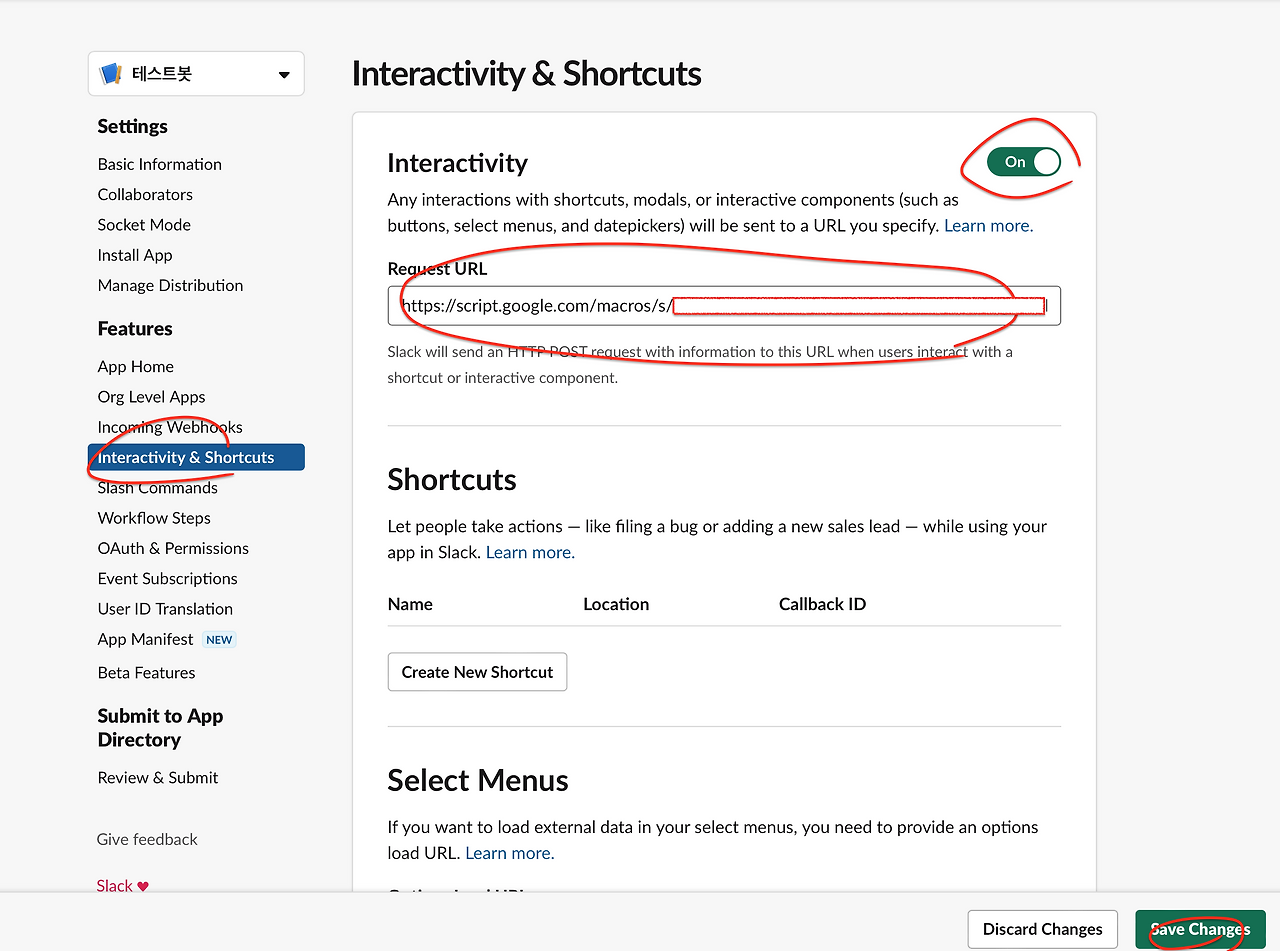The width and height of the screenshot is (1280, 951).
Task: Go to Collaborators page
Action: coord(145,194)
